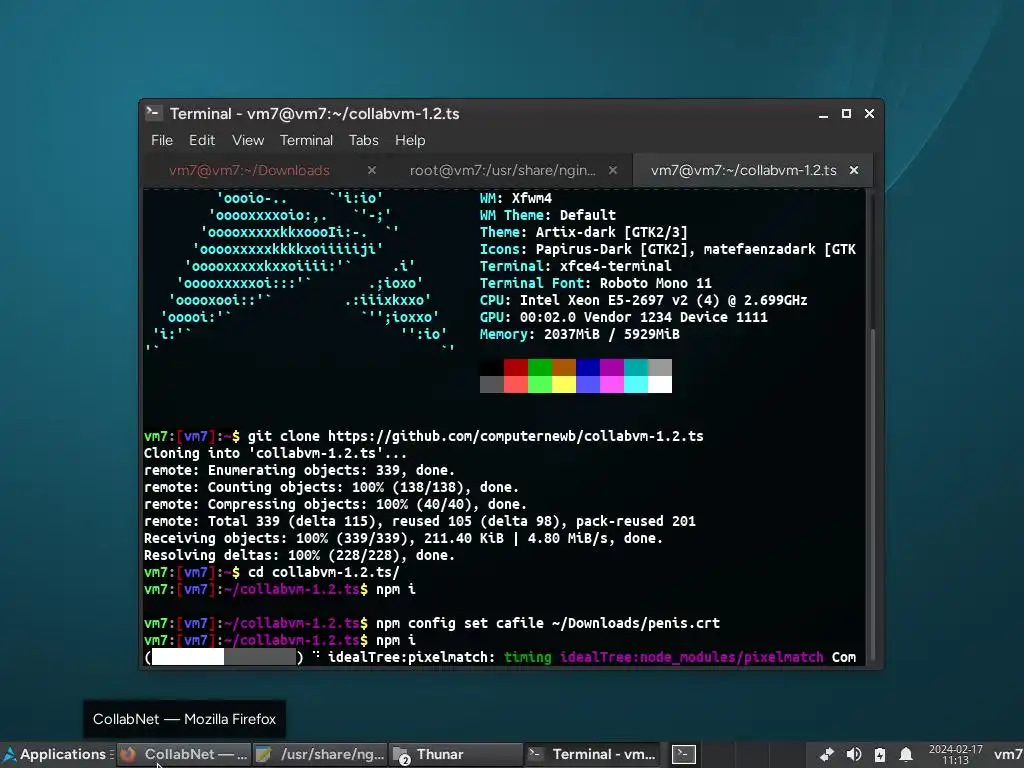Click the 'Terminal Font: Roboto Mono 11' line
Image resolution: width=1024 pixels, height=768 pixels.
(x=596, y=283)
